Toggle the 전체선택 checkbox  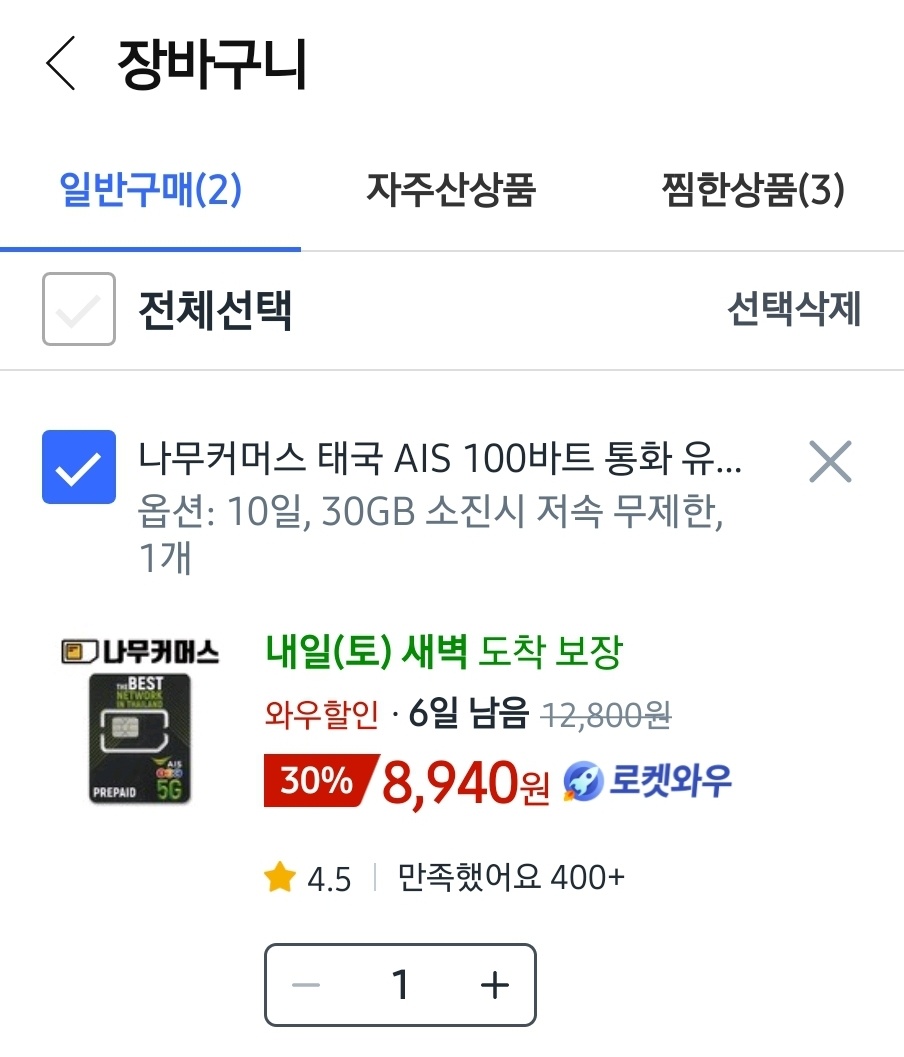[x=79, y=309]
